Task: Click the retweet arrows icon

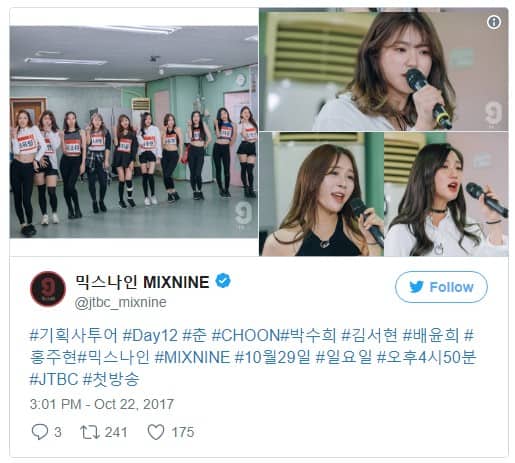Action: (90, 432)
